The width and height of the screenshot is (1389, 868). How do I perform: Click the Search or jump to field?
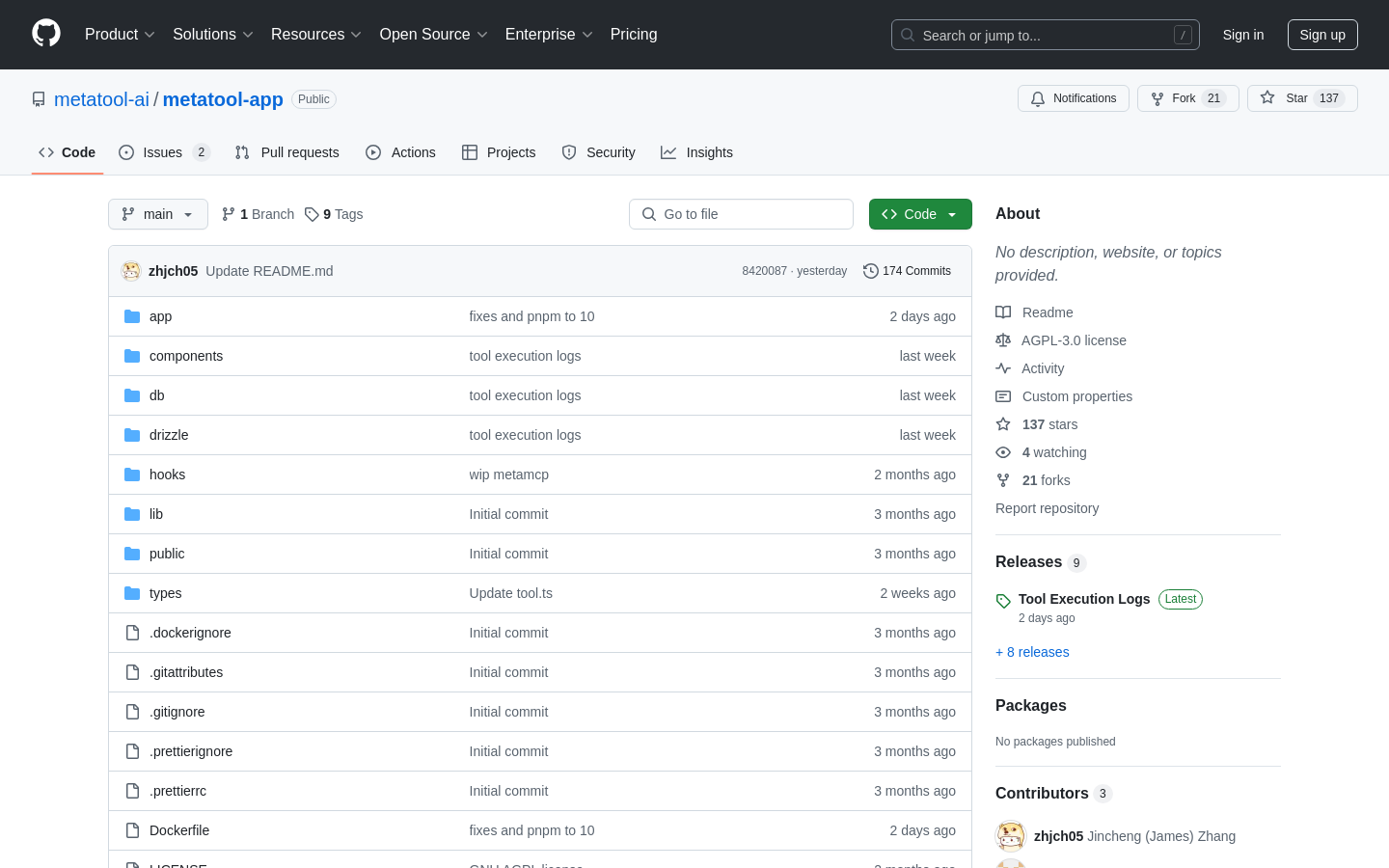(1046, 35)
